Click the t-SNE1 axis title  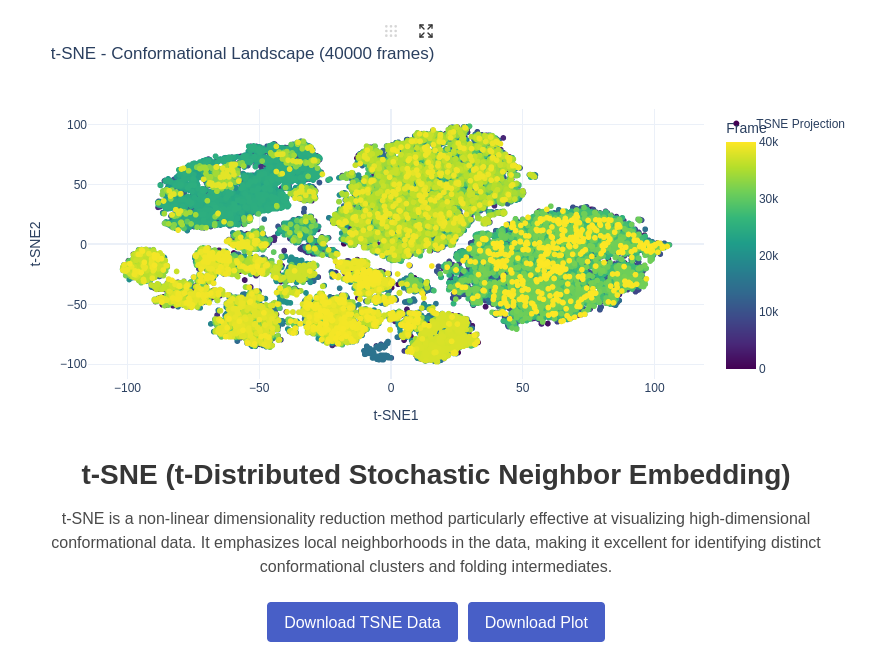[396, 414]
